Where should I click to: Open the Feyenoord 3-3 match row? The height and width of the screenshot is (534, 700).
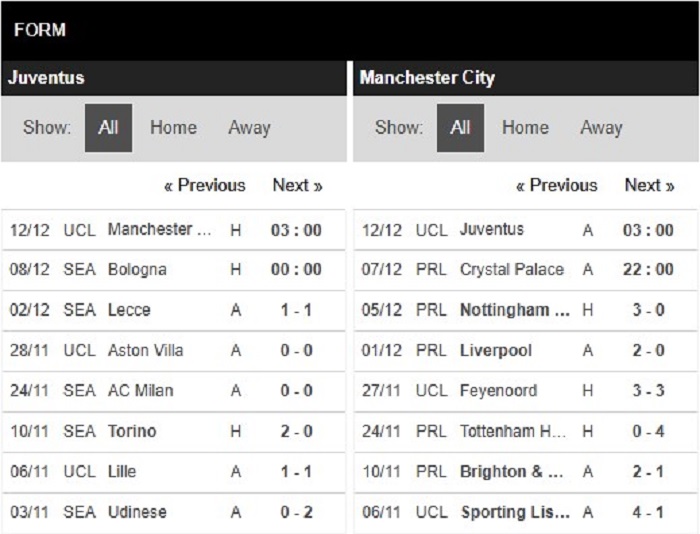coord(526,391)
